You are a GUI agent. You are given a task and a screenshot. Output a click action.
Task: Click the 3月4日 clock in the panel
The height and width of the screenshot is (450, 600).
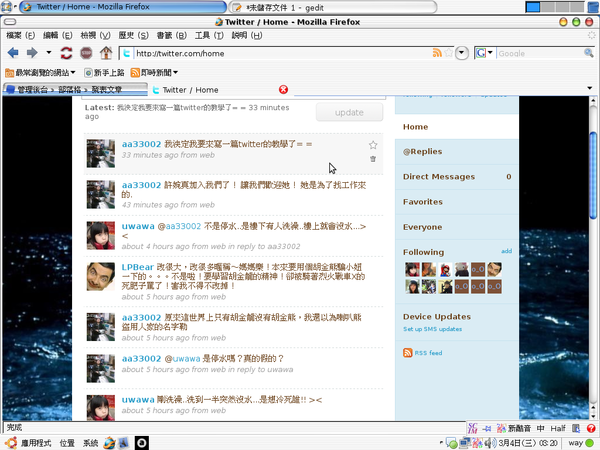coord(527,443)
